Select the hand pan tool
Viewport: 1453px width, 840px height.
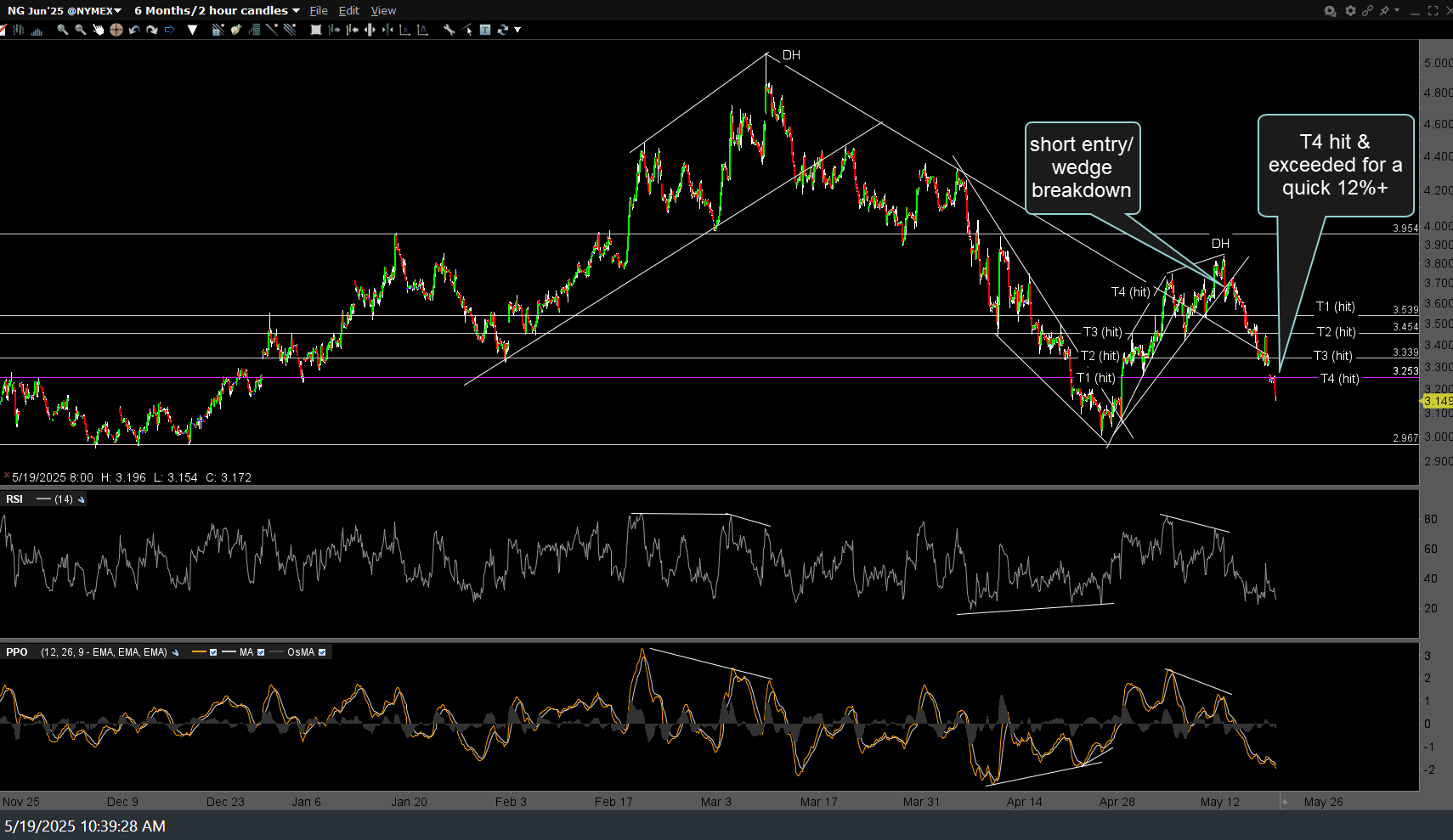(x=98, y=30)
